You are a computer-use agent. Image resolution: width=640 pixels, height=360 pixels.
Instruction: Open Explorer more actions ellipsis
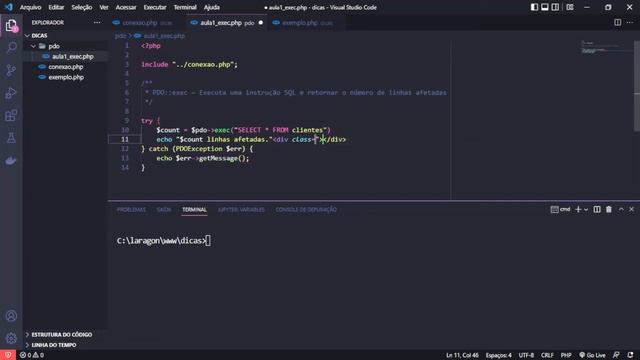pos(97,22)
